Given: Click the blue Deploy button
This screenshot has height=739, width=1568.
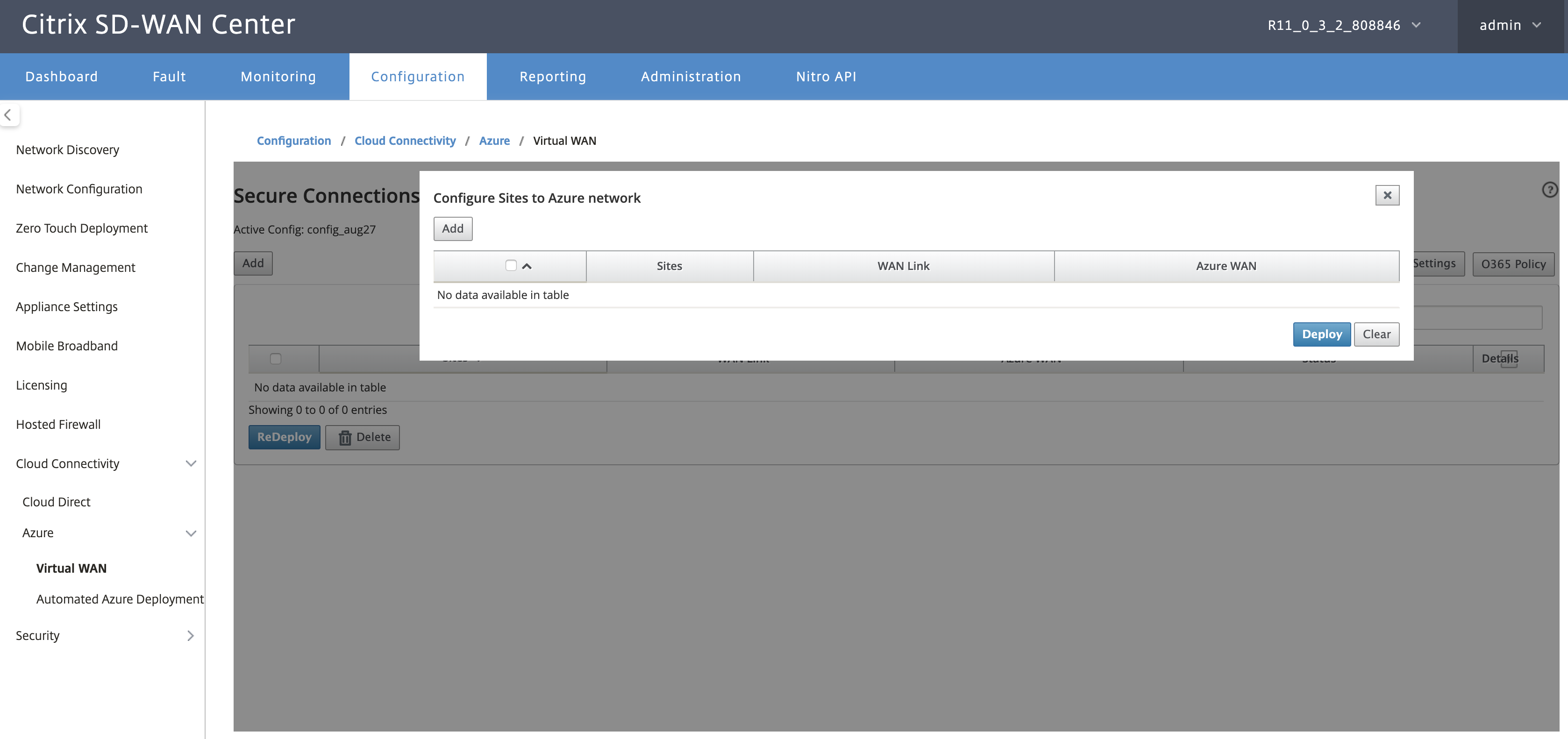Looking at the screenshot, I should click(x=1321, y=334).
